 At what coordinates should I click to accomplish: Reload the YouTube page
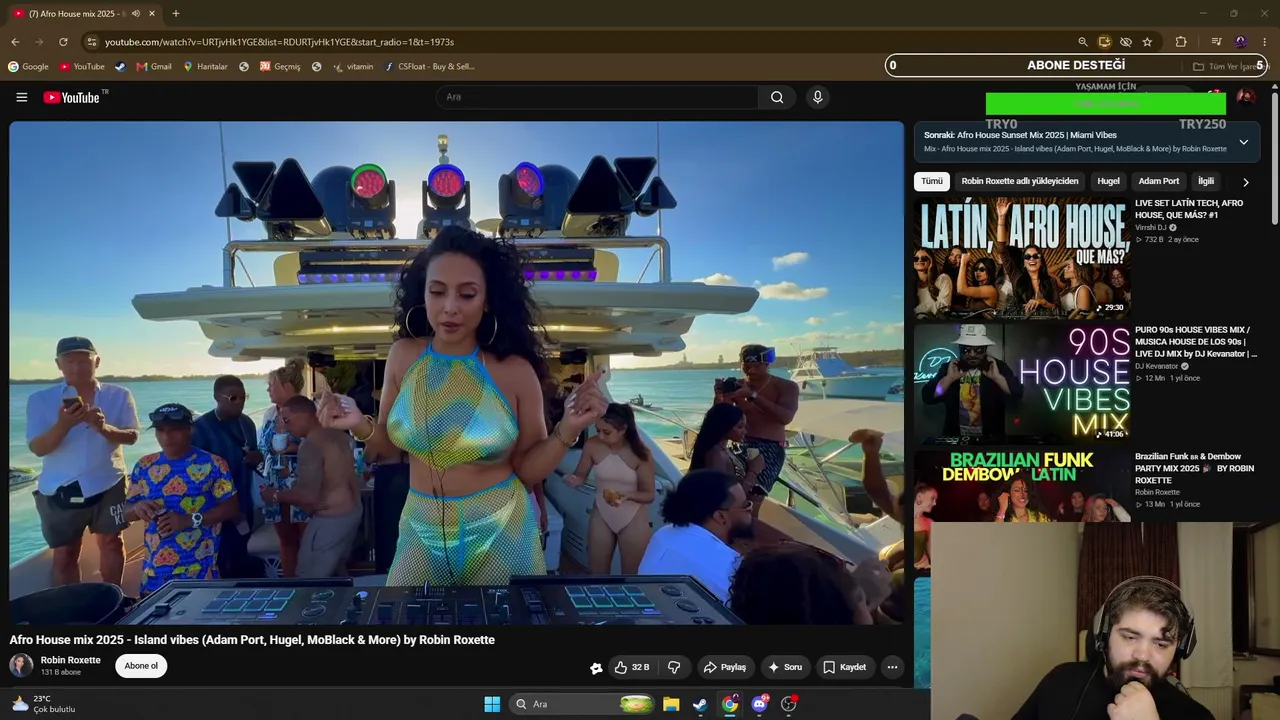coord(63,42)
